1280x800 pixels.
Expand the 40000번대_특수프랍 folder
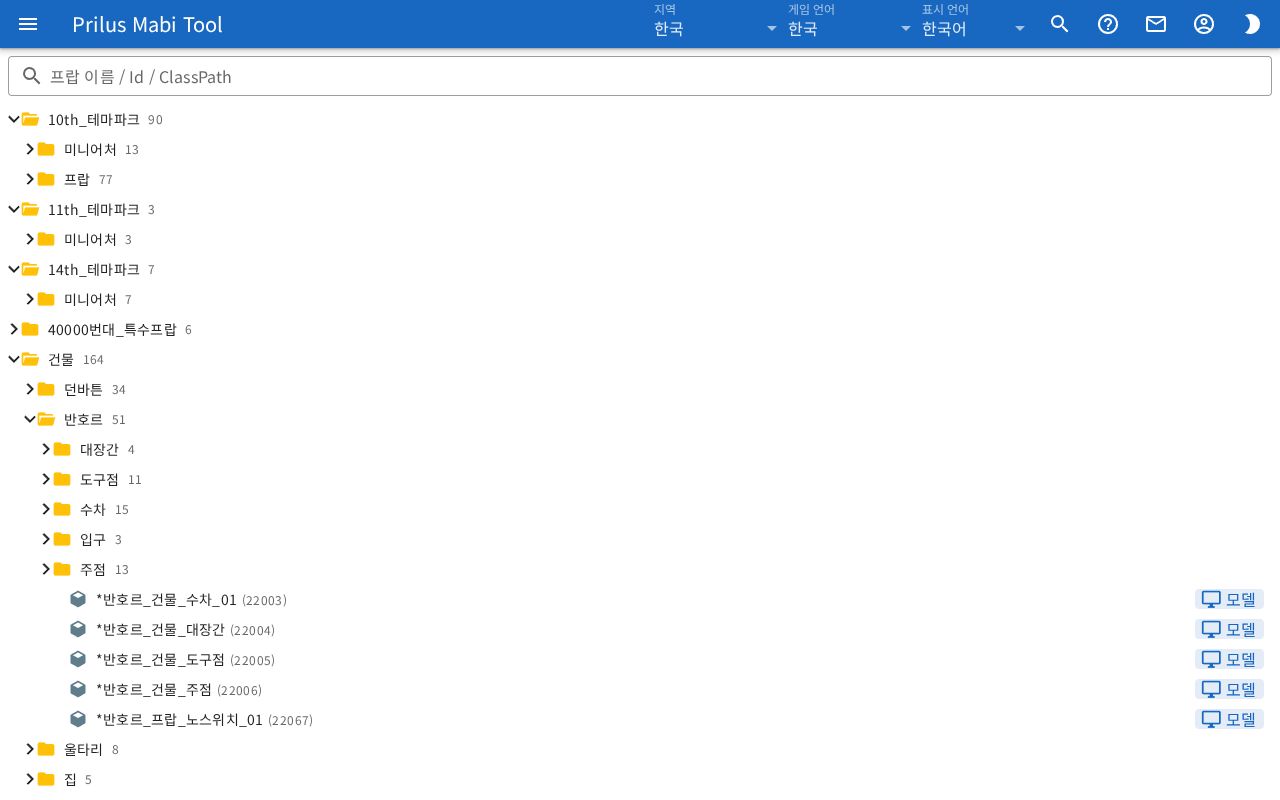click(x=14, y=329)
